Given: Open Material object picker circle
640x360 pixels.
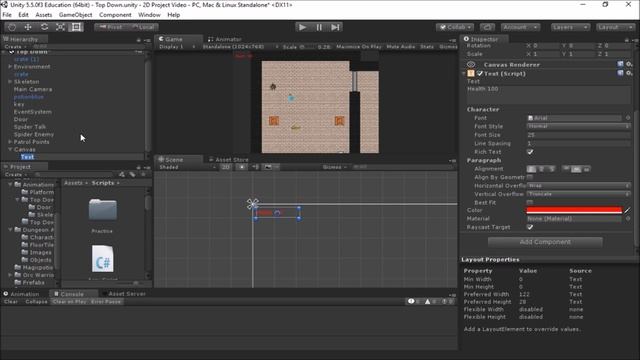Looking at the screenshot, I should (628, 219).
